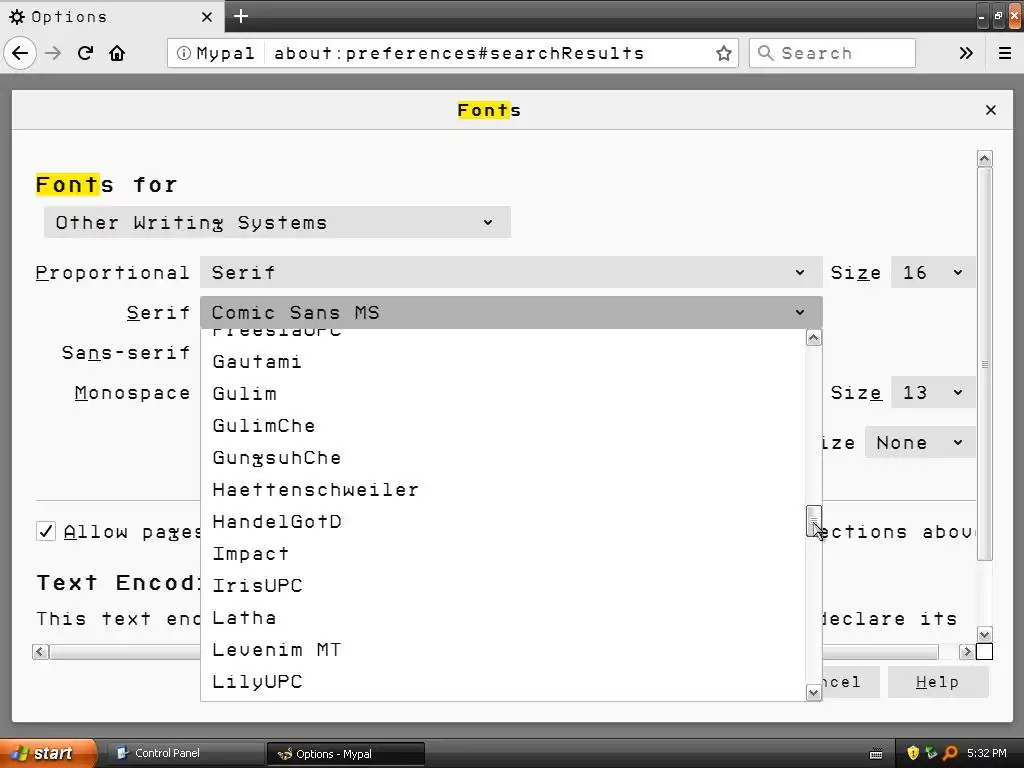Viewport: 1024px width, 768px height.
Task: Click the Help button
Action: (937, 682)
